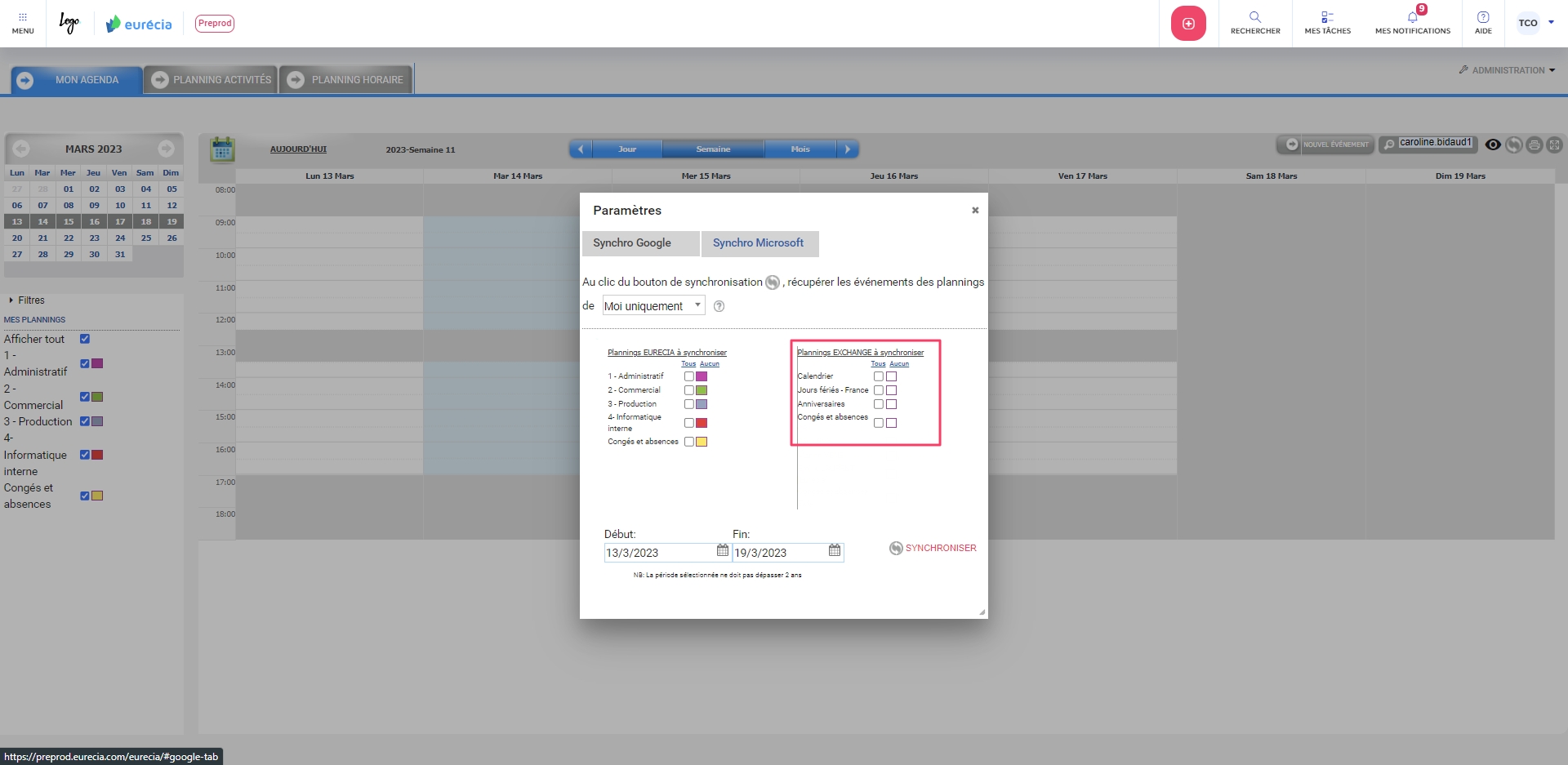This screenshot has height=765, width=1568.
Task: Click the fullscreen expand icon
Action: point(1555,145)
